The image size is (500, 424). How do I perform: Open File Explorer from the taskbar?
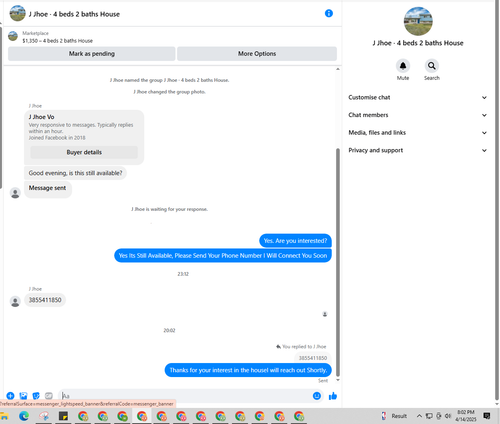[x=4, y=416]
